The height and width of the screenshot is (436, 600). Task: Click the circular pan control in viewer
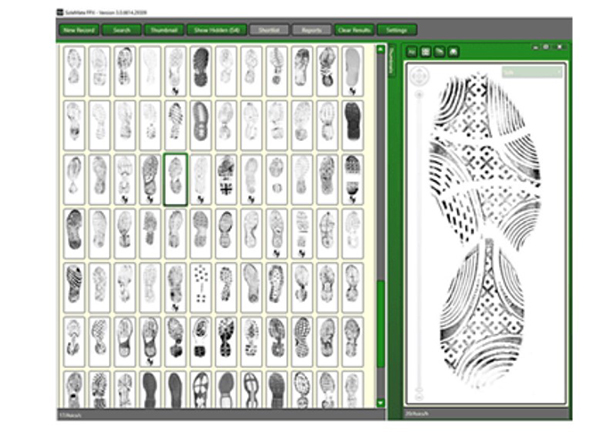tap(418, 73)
